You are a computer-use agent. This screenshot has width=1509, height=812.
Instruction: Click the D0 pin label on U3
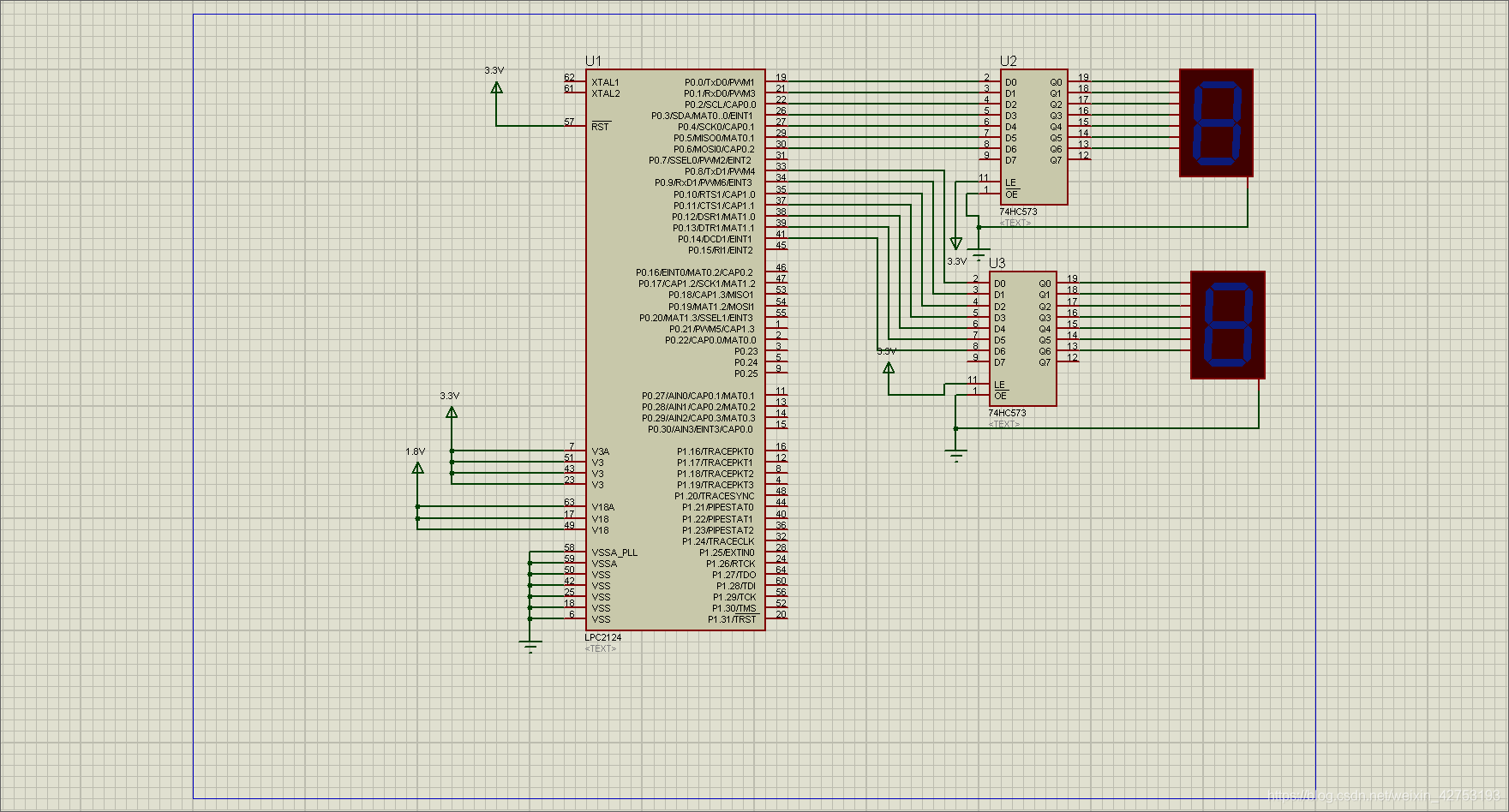coord(1000,284)
